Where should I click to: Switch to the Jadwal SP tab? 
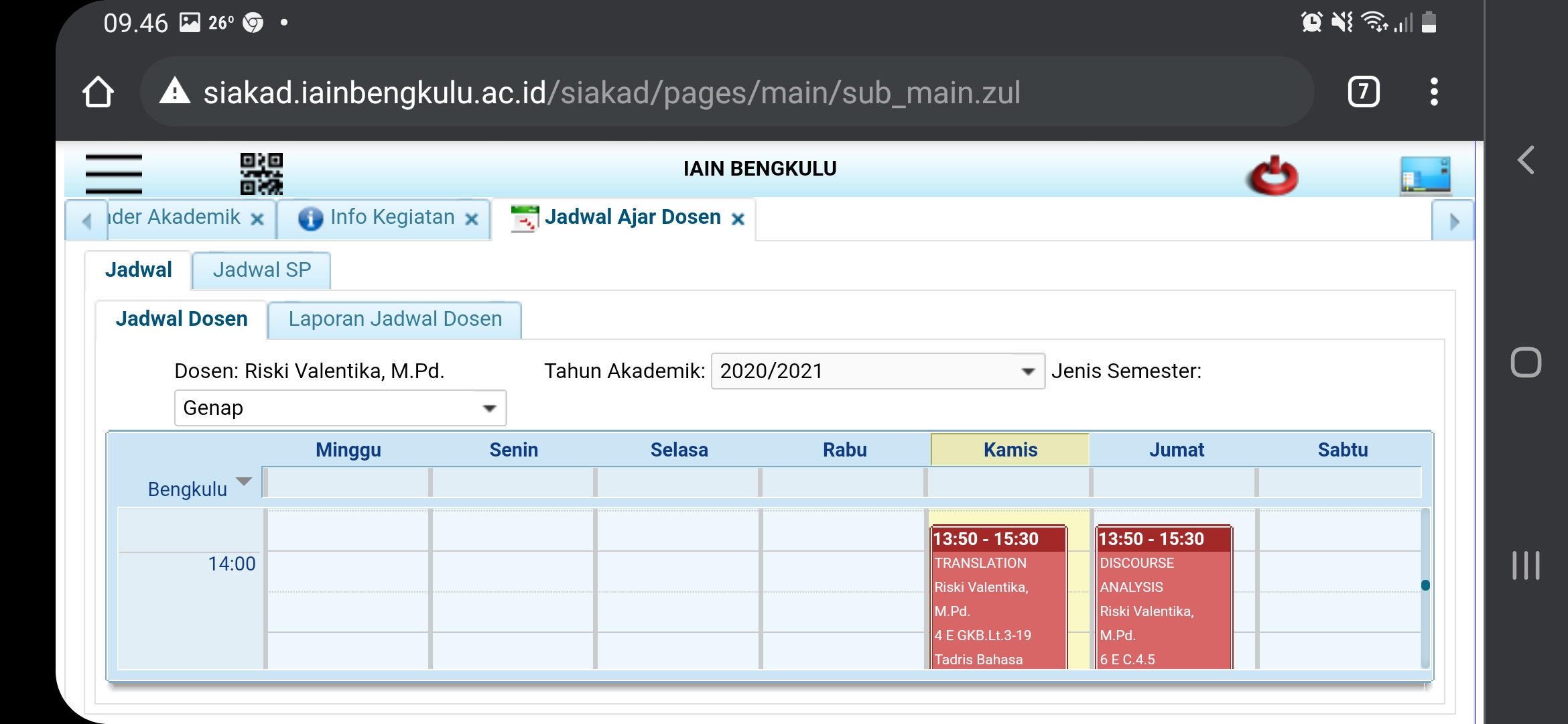[261, 270]
